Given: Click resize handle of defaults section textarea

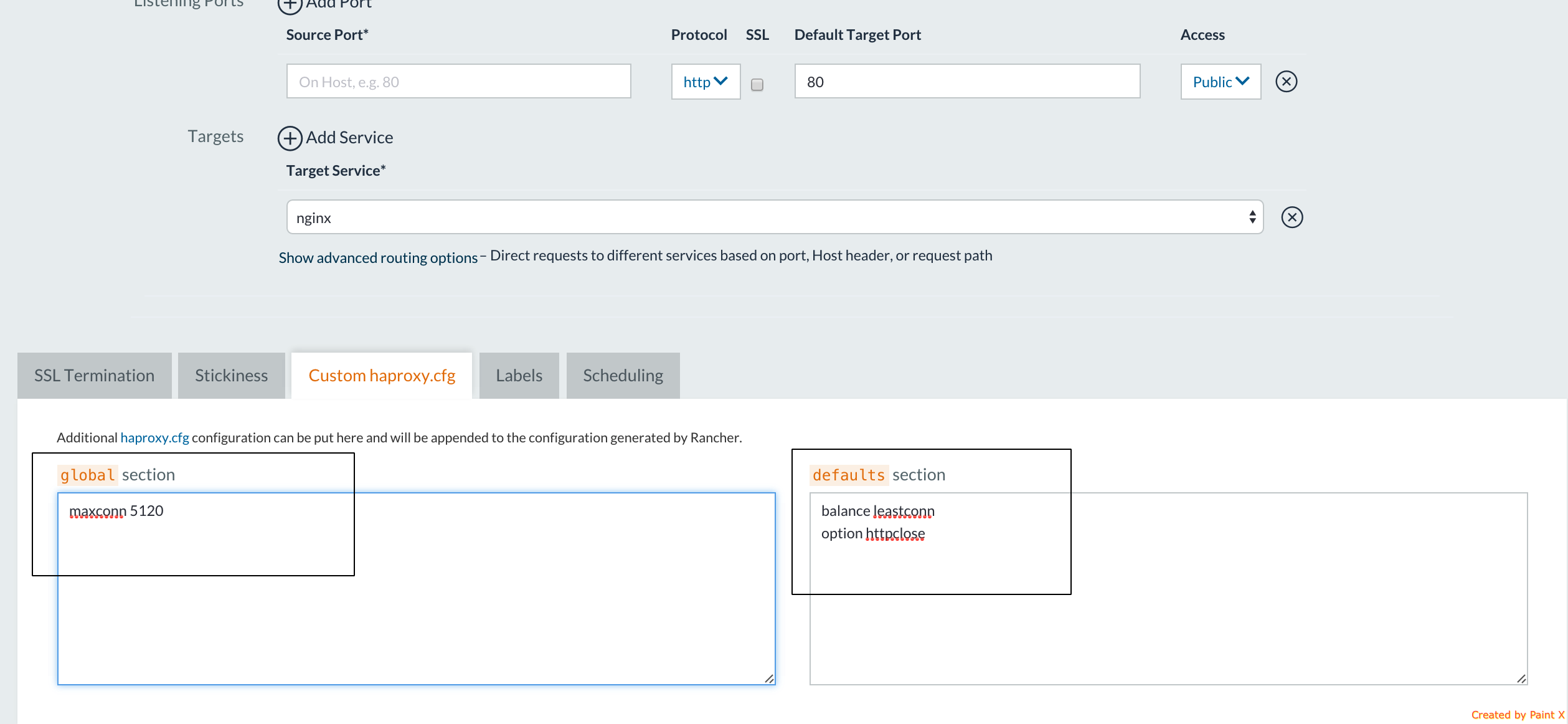Looking at the screenshot, I should 1521,679.
